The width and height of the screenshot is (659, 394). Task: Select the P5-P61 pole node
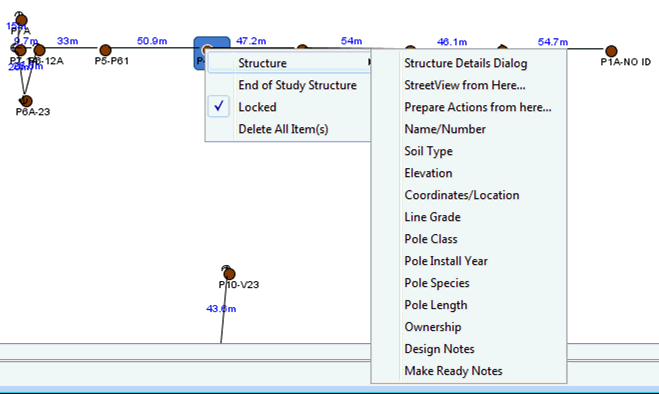point(105,50)
